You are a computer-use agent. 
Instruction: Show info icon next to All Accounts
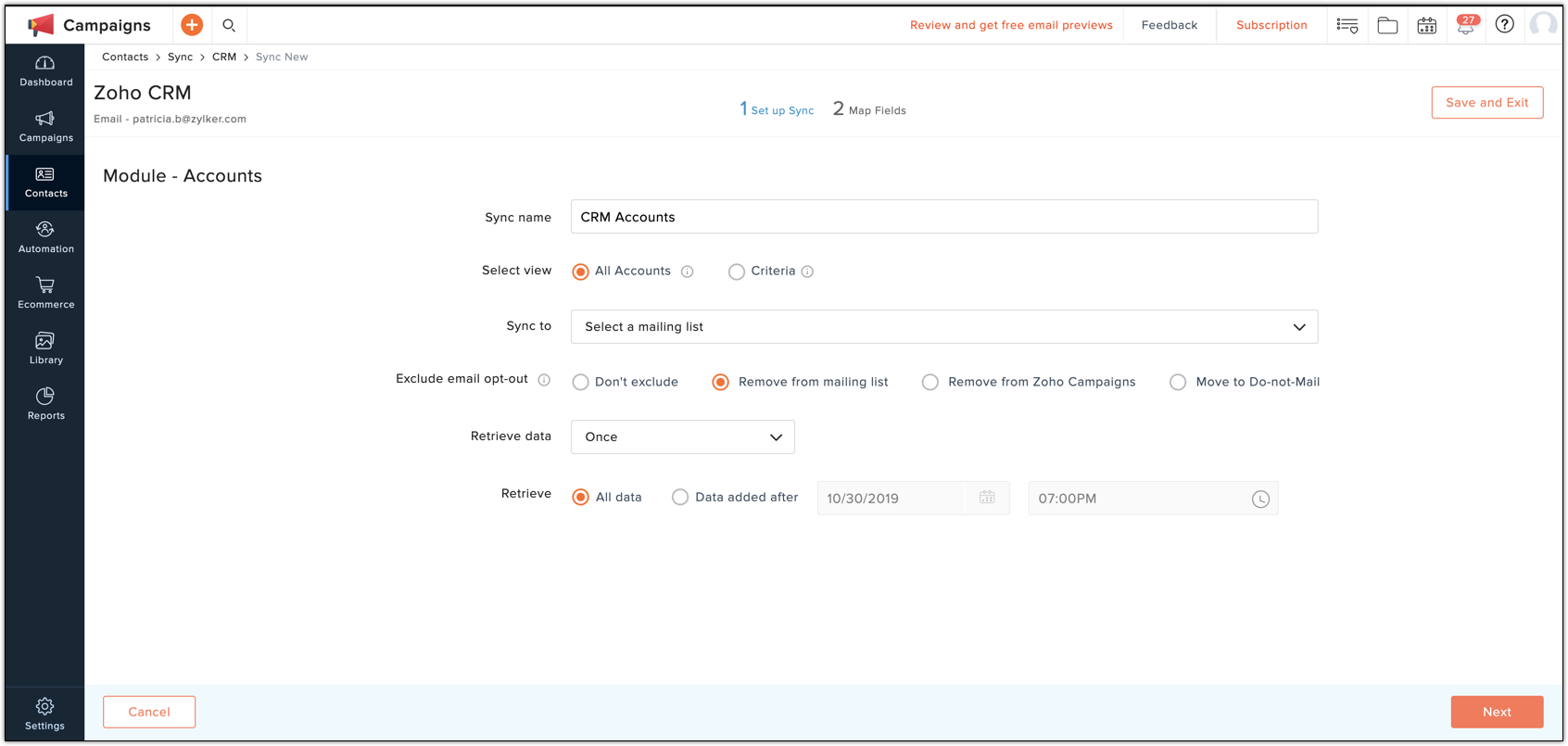pos(688,272)
